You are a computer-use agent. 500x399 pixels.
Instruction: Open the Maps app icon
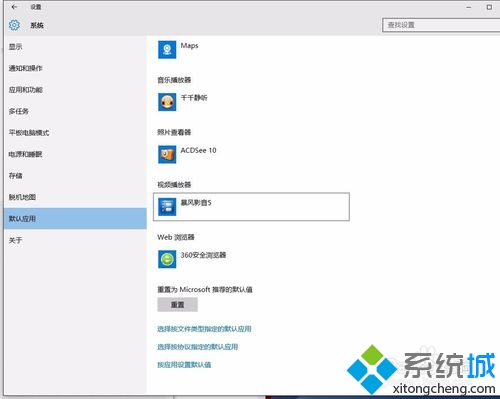pyautogui.click(x=167, y=50)
